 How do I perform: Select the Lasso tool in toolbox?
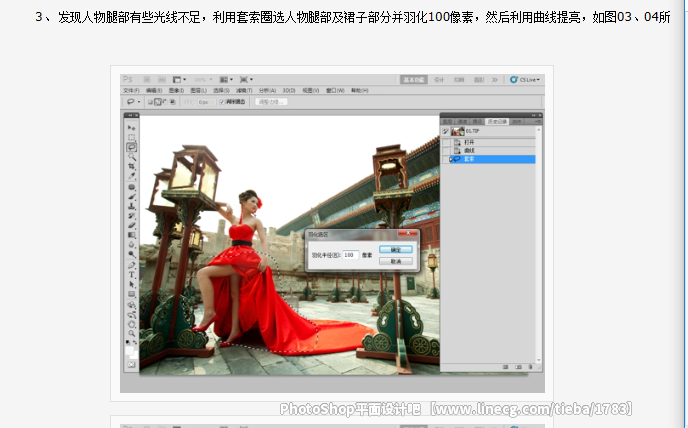(x=131, y=147)
